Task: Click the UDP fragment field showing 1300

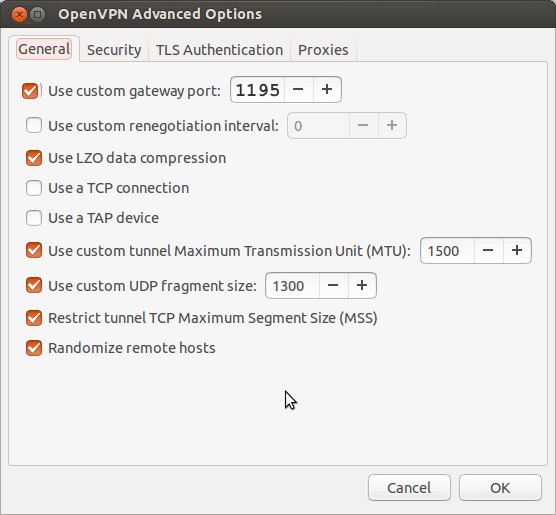Action: click(293, 286)
